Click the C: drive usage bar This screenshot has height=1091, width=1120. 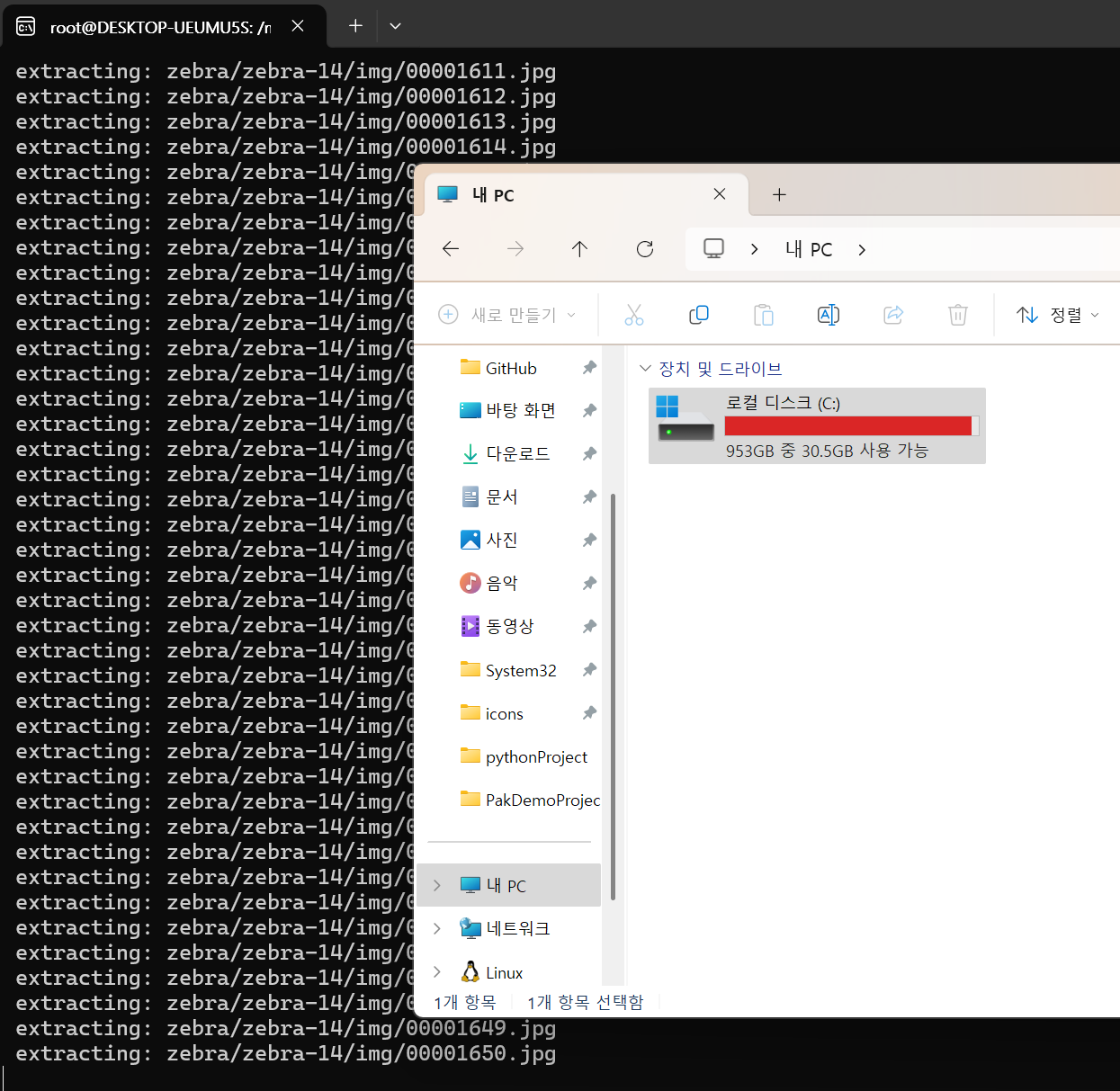click(x=852, y=426)
